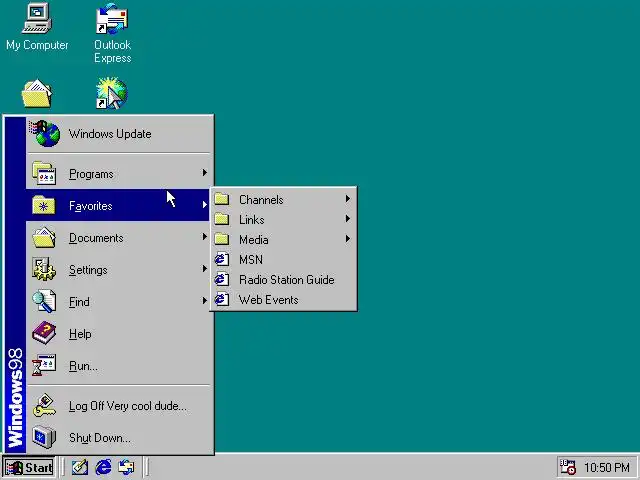Viewport: 640px width, 480px height.
Task: Click the Web Events page icon
Action: 222,299
